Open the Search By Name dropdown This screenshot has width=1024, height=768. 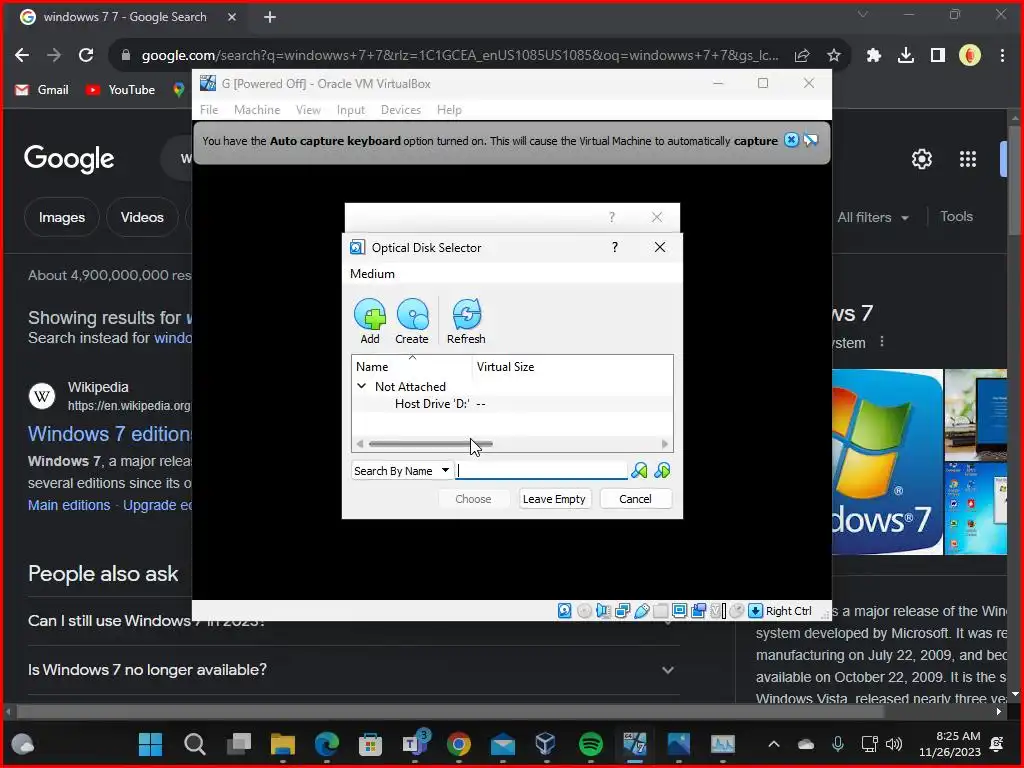pyautogui.click(x=402, y=470)
